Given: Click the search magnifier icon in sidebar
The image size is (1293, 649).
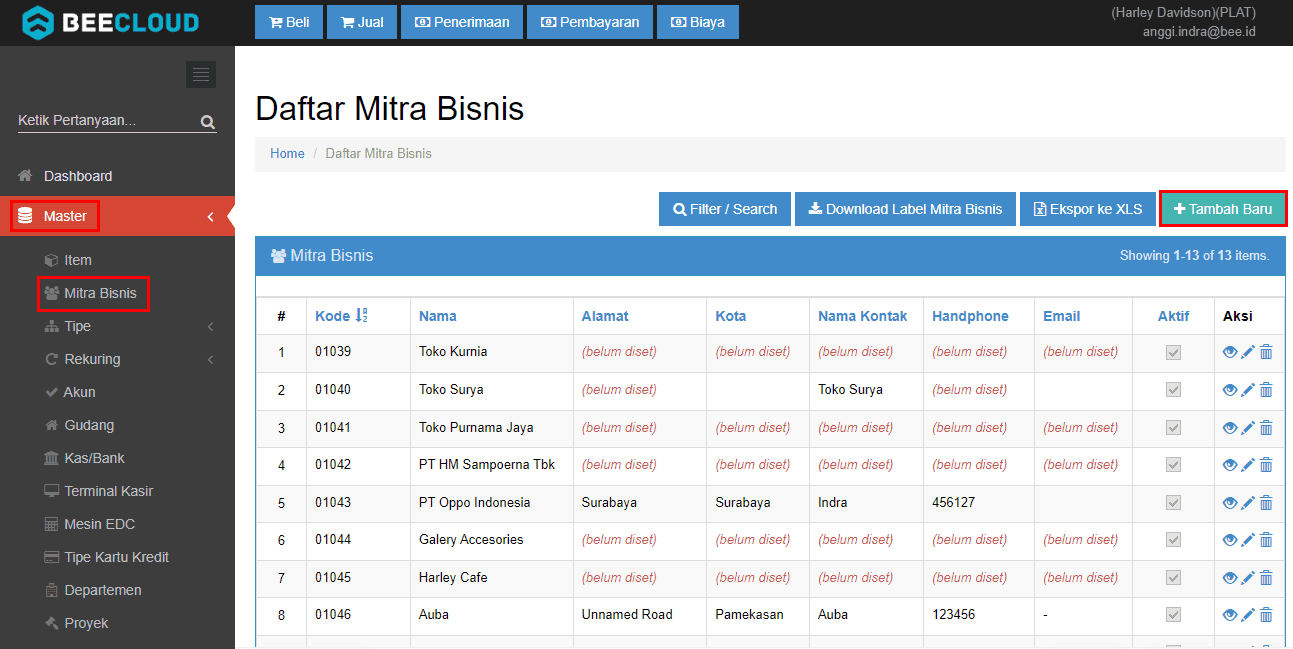Looking at the screenshot, I should (x=208, y=122).
